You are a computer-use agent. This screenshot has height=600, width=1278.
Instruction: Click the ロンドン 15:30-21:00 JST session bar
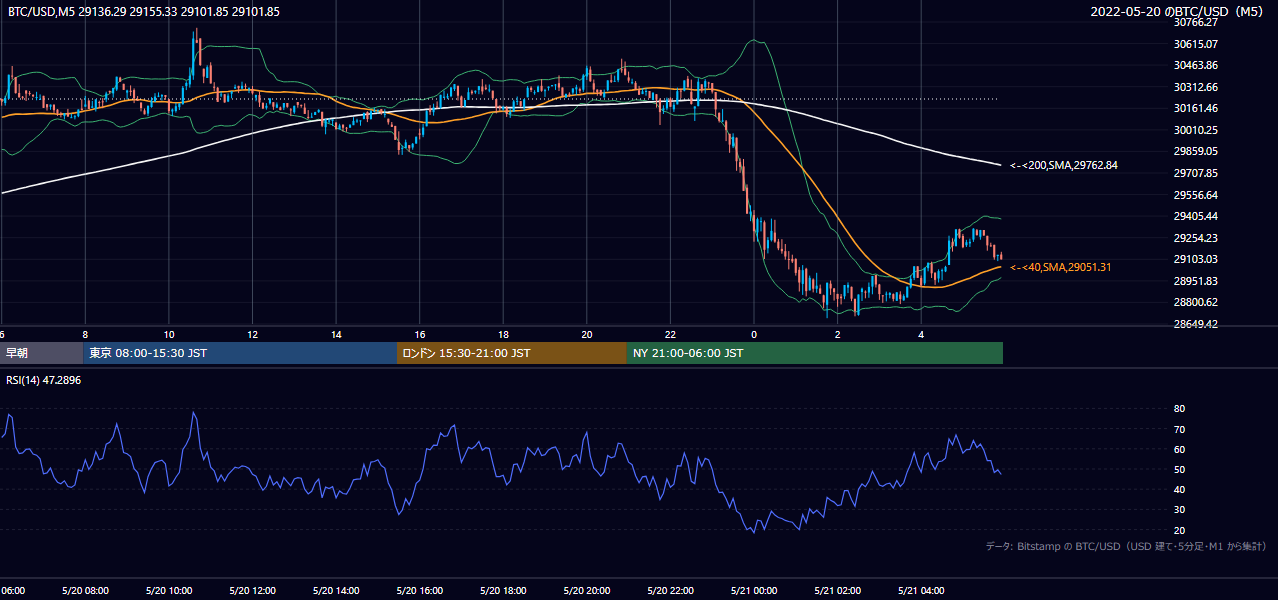[512, 353]
